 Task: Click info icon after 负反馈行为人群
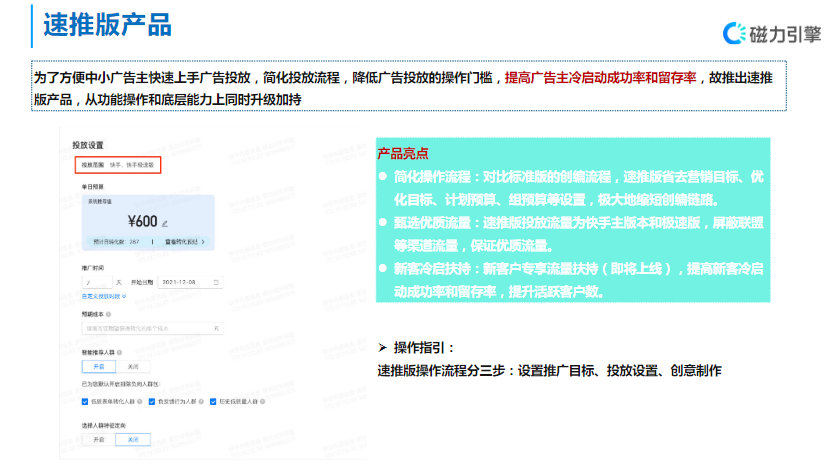201,401
